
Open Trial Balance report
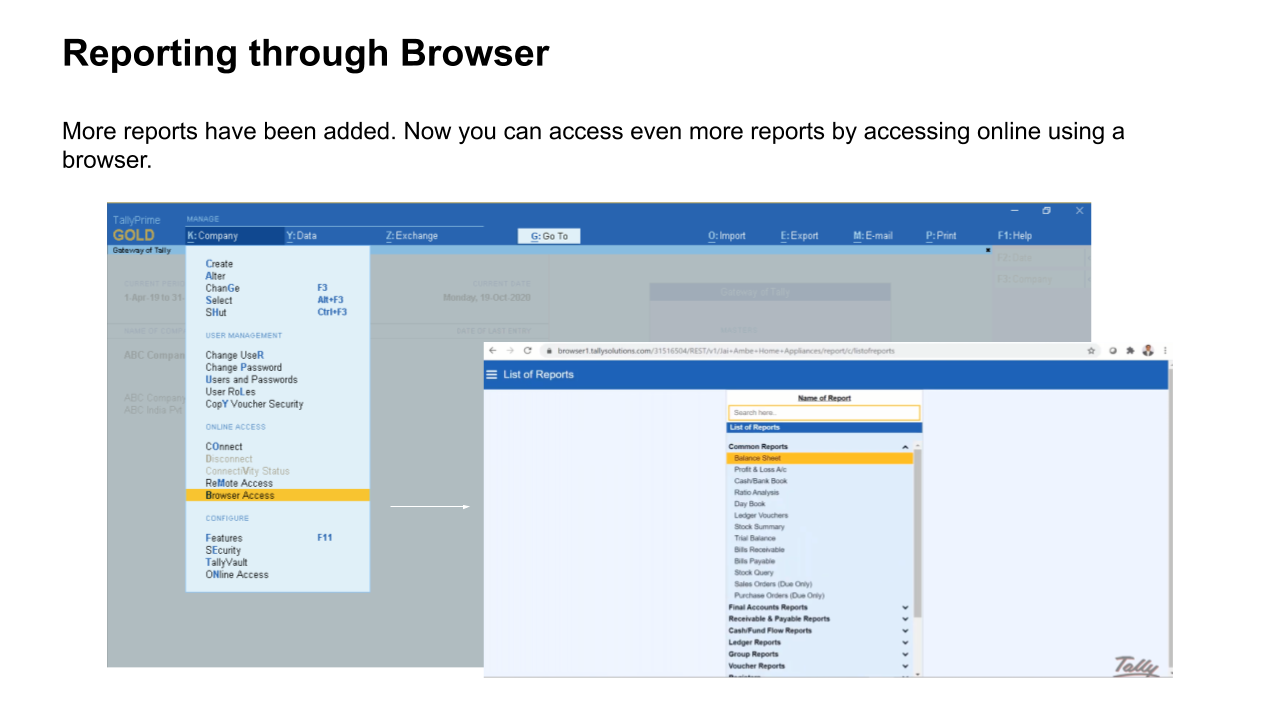(755, 539)
